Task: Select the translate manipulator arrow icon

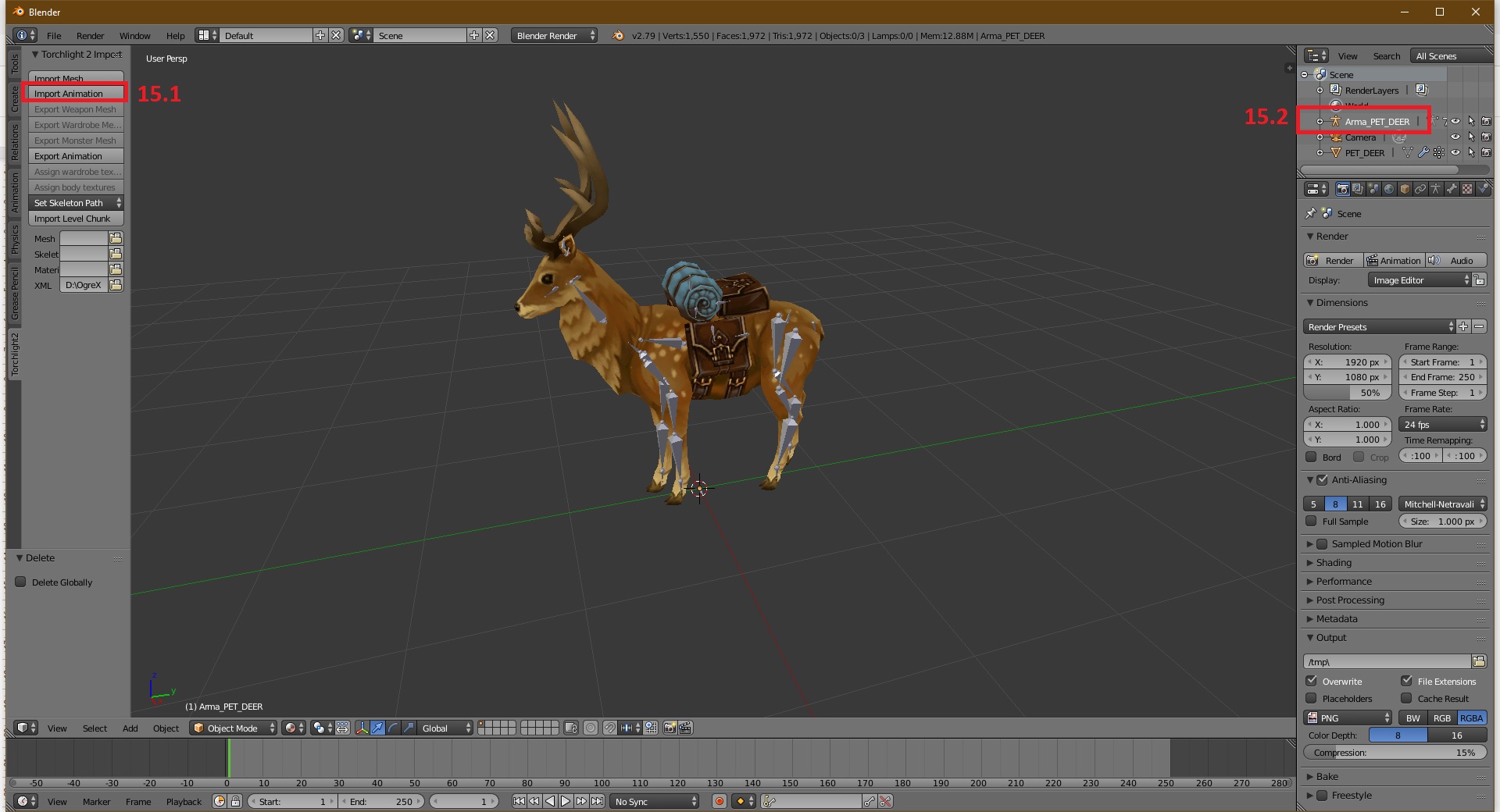Action: 377,728
